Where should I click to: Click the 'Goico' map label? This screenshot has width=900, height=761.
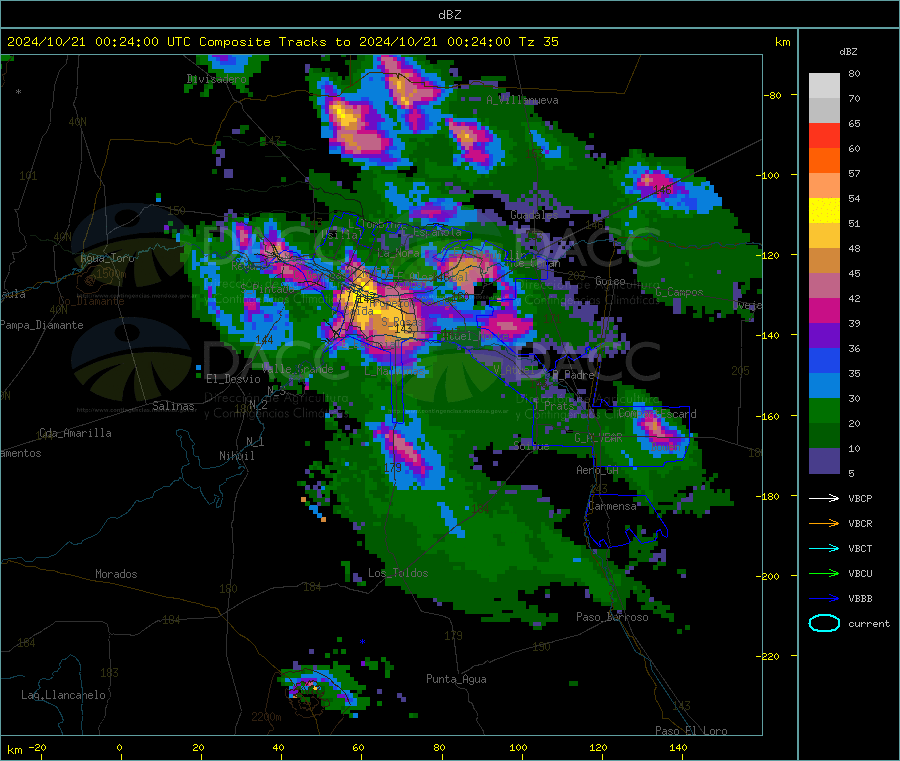tap(610, 281)
